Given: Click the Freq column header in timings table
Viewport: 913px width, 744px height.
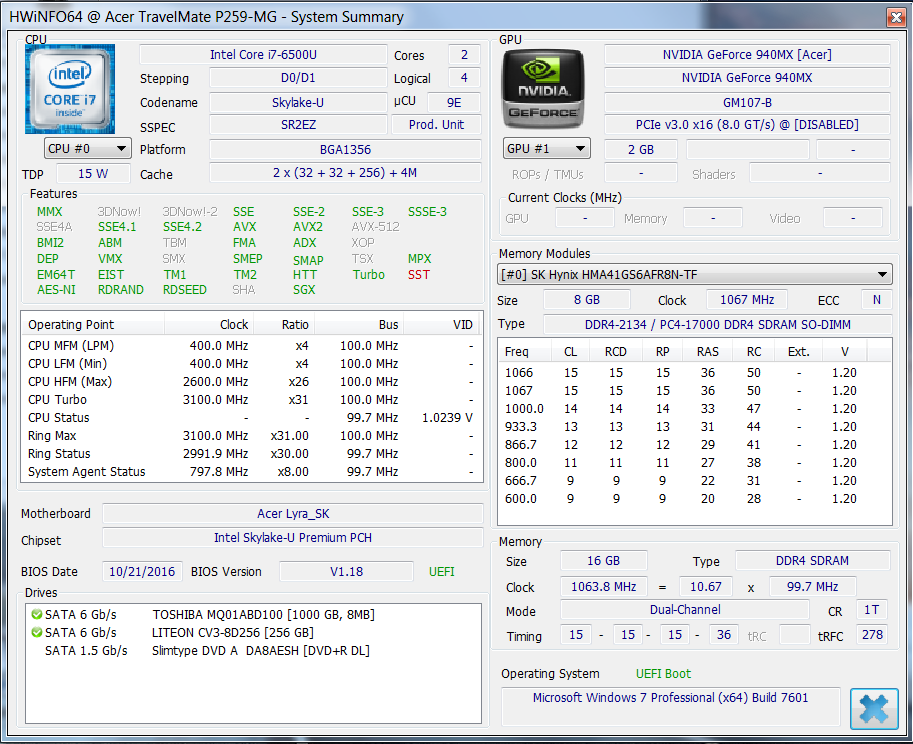Looking at the screenshot, I should (525, 352).
